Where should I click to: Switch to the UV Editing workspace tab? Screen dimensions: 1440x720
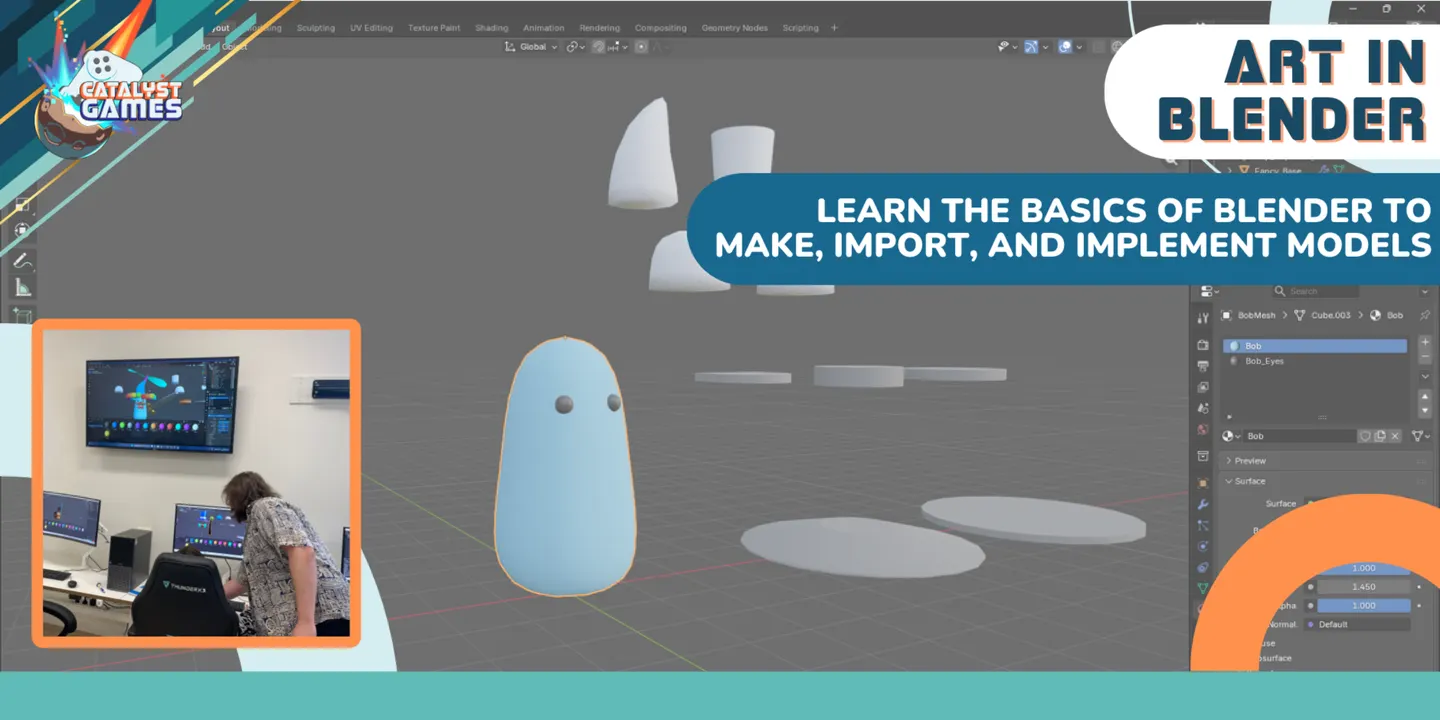click(371, 28)
